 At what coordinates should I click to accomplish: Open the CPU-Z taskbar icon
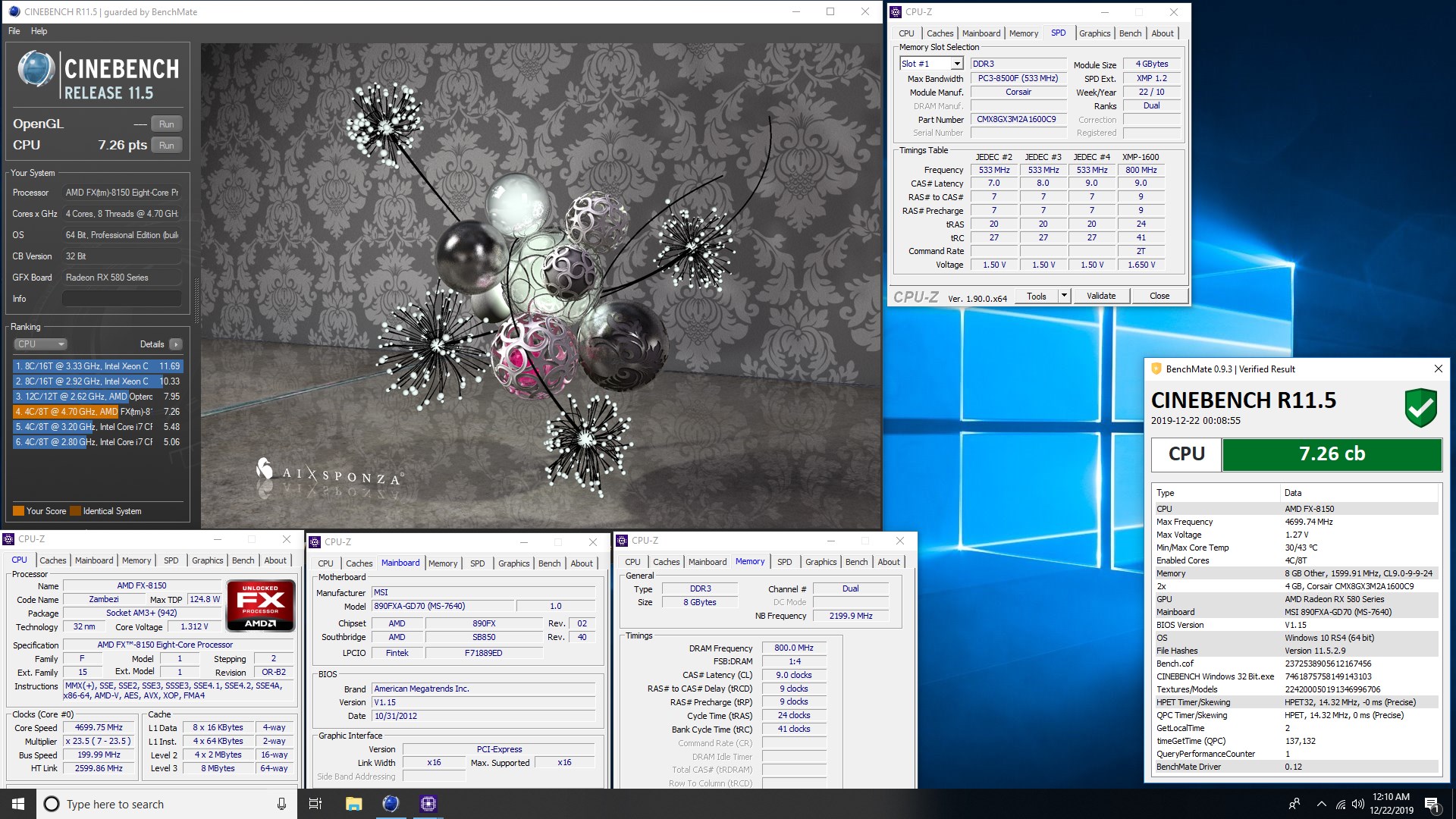(x=428, y=804)
